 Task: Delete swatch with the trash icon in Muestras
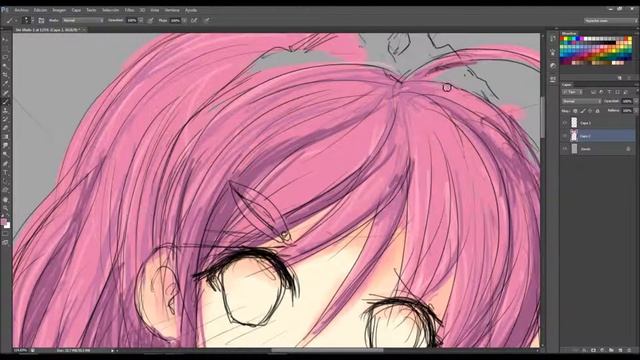coord(629,78)
